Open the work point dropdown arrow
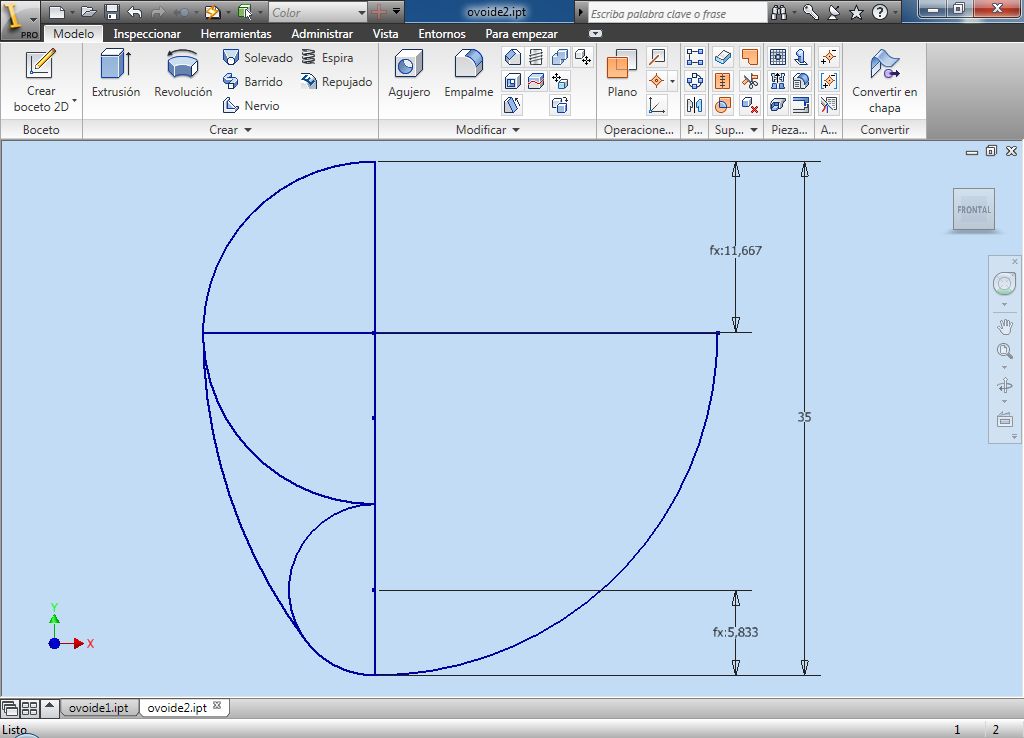This screenshot has height=738, width=1024. pyautogui.click(x=673, y=82)
